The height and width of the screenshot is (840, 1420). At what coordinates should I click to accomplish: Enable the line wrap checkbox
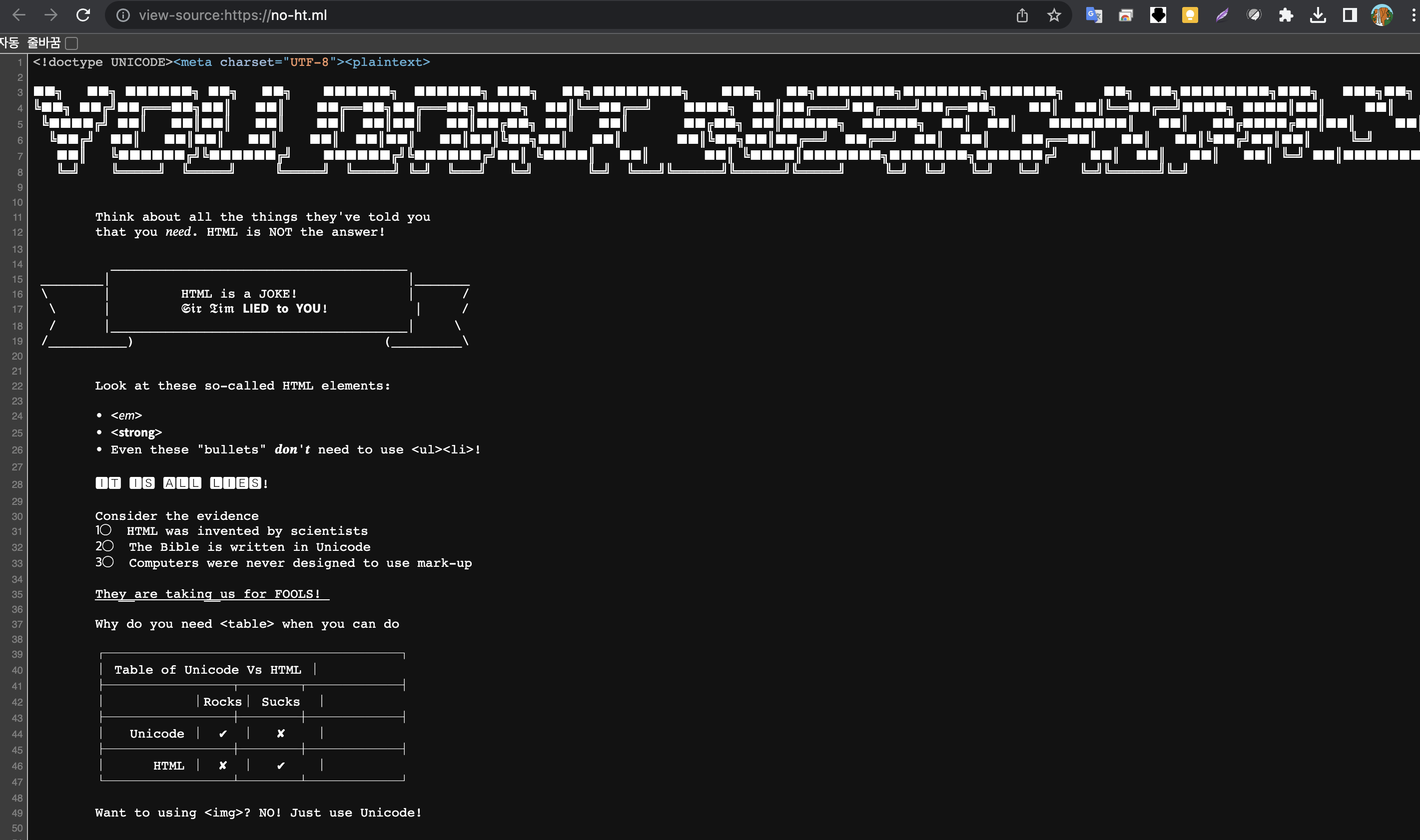click(x=71, y=43)
